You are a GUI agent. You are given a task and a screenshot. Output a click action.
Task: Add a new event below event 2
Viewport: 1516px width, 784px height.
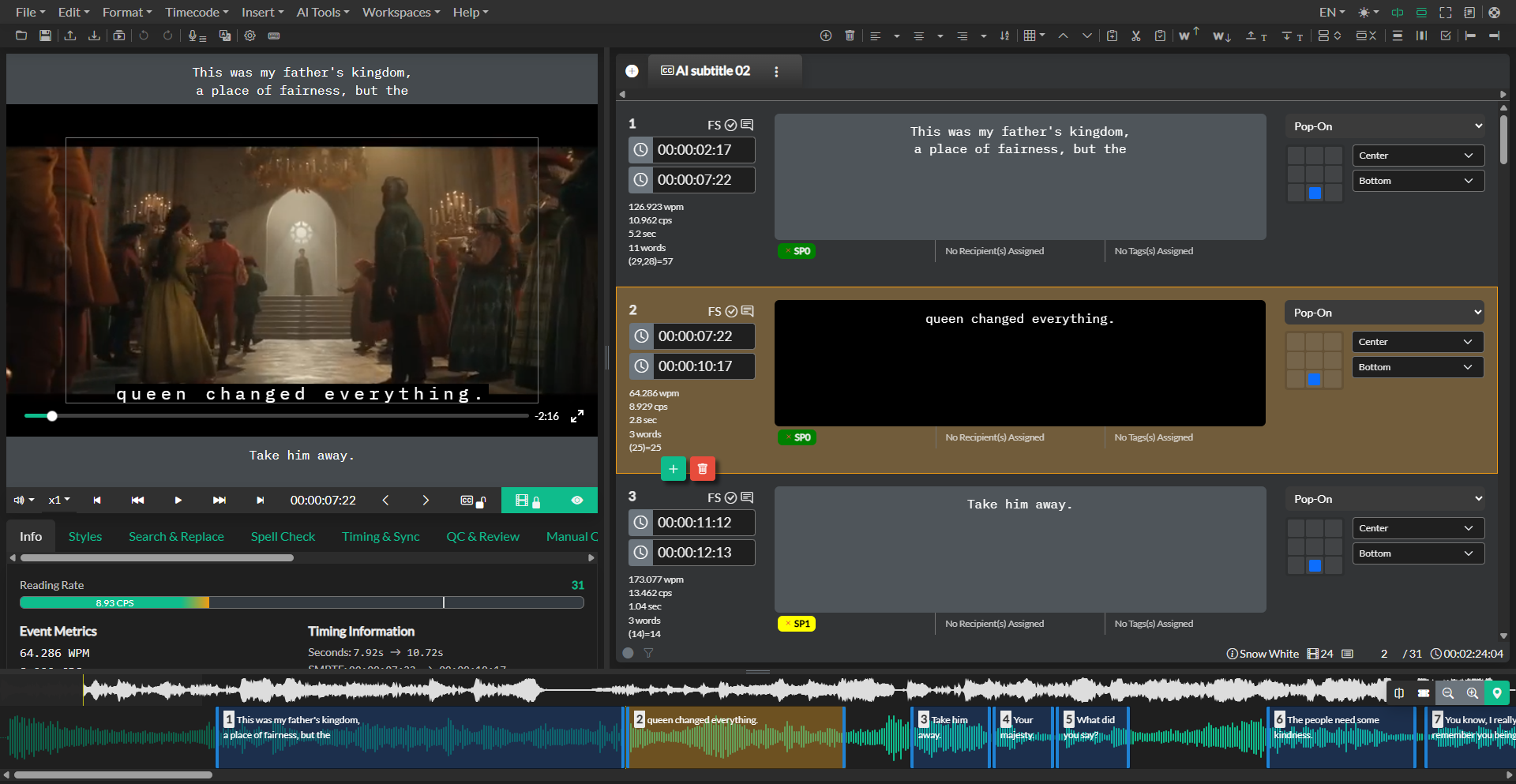pyautogui.click(x=673, y=468)
